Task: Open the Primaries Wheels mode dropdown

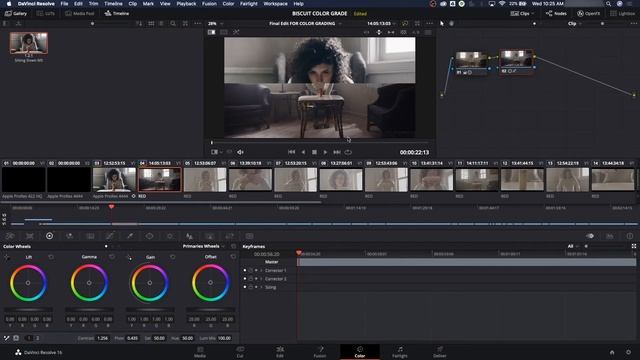Action: coord(203,246)
